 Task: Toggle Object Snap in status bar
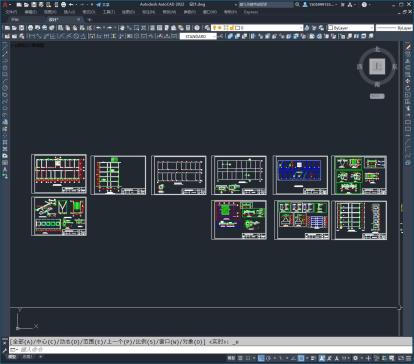(301, 358)
